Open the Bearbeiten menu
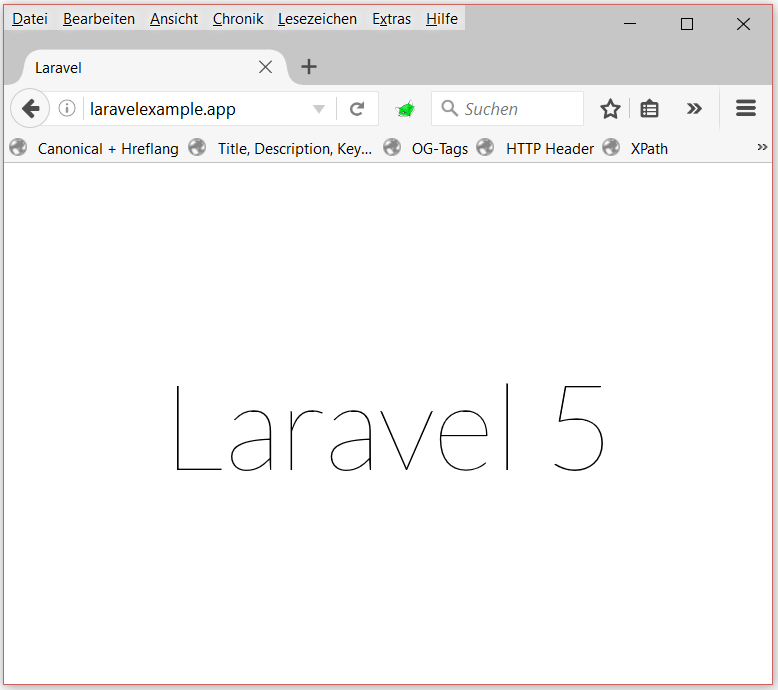This screenshot has width=778, height=690. tap(99, 19)
